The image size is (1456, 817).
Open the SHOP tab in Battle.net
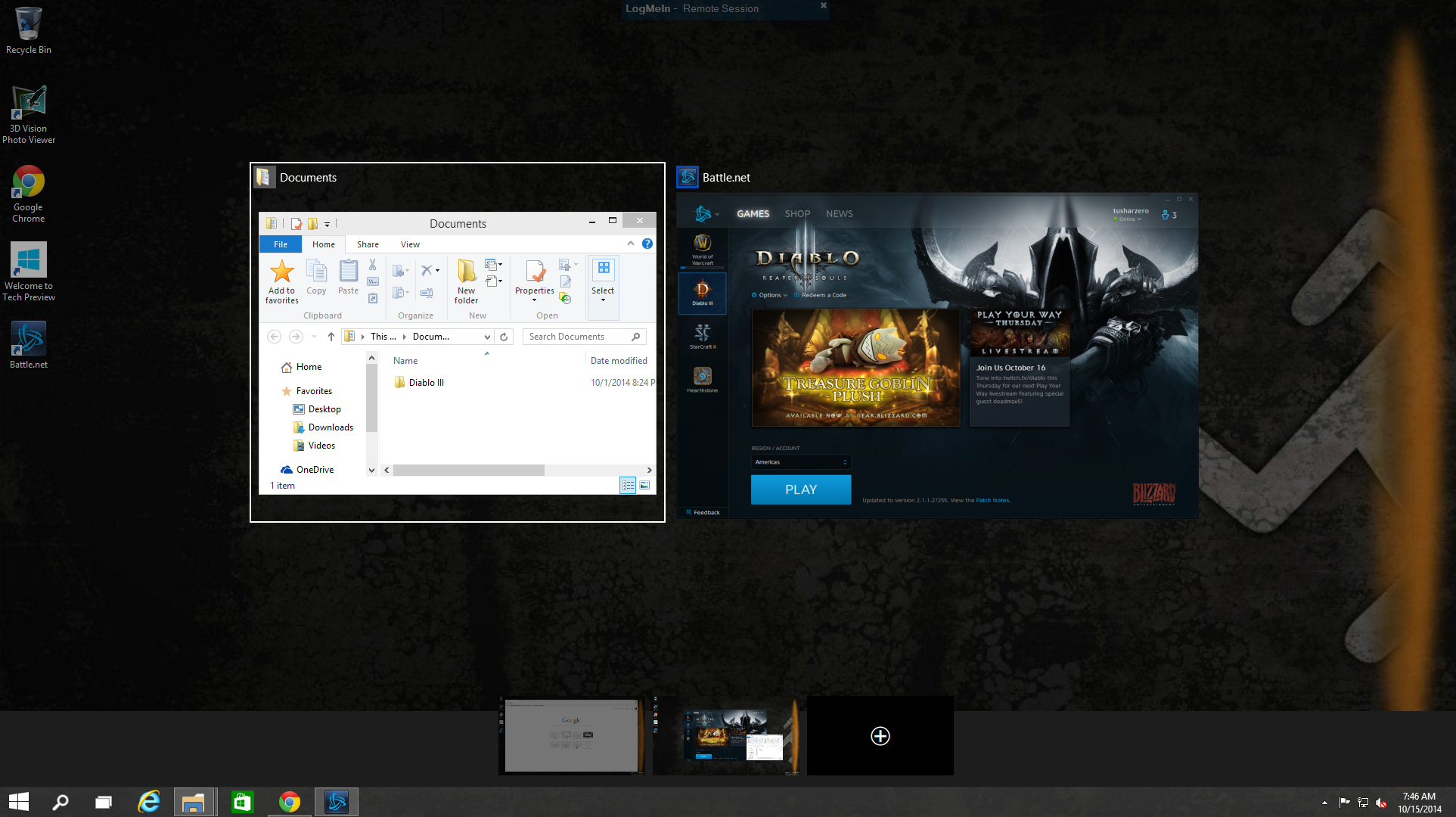click(x=797, y=214)
